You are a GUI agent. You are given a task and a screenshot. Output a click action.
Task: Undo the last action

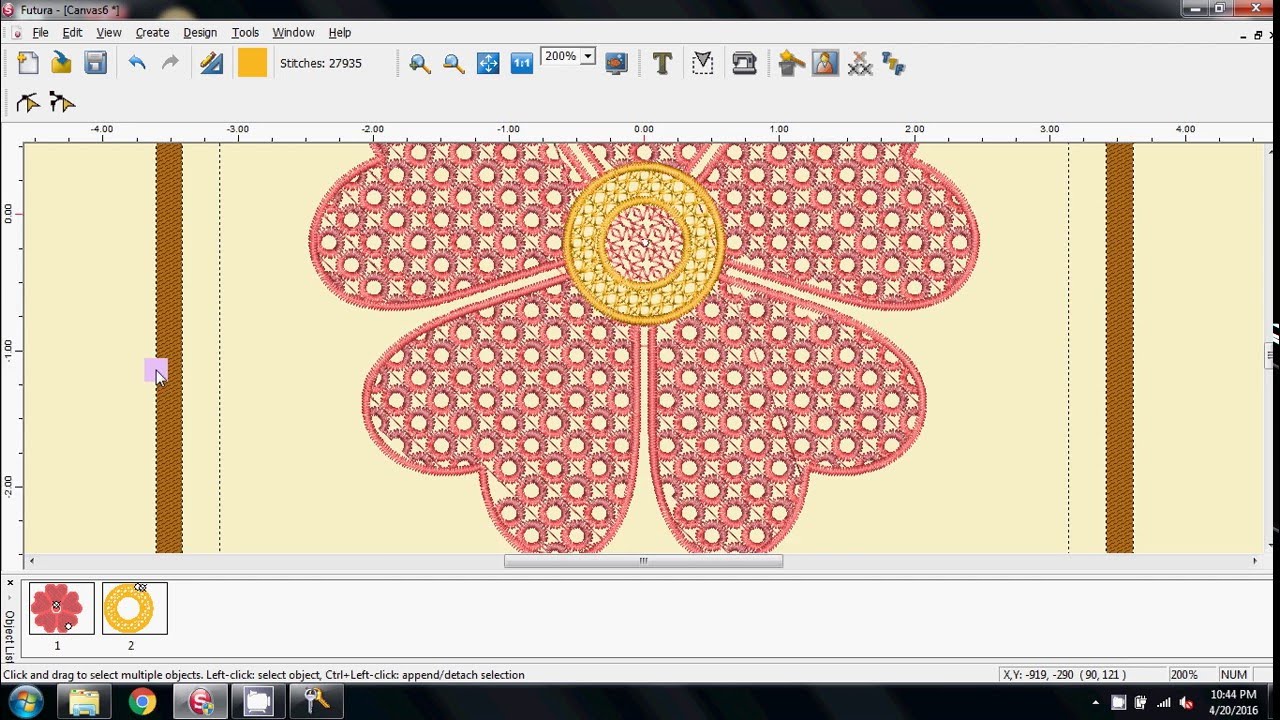pyautogui.click(x=137, y=63)
